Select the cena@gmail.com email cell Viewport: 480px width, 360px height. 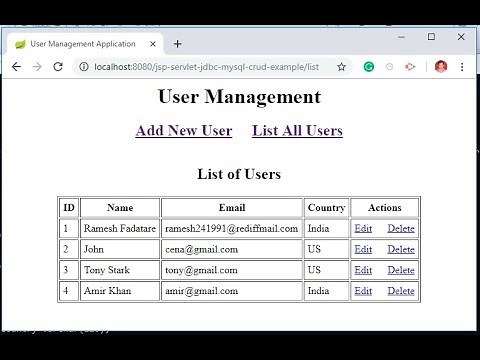(232, 249)
